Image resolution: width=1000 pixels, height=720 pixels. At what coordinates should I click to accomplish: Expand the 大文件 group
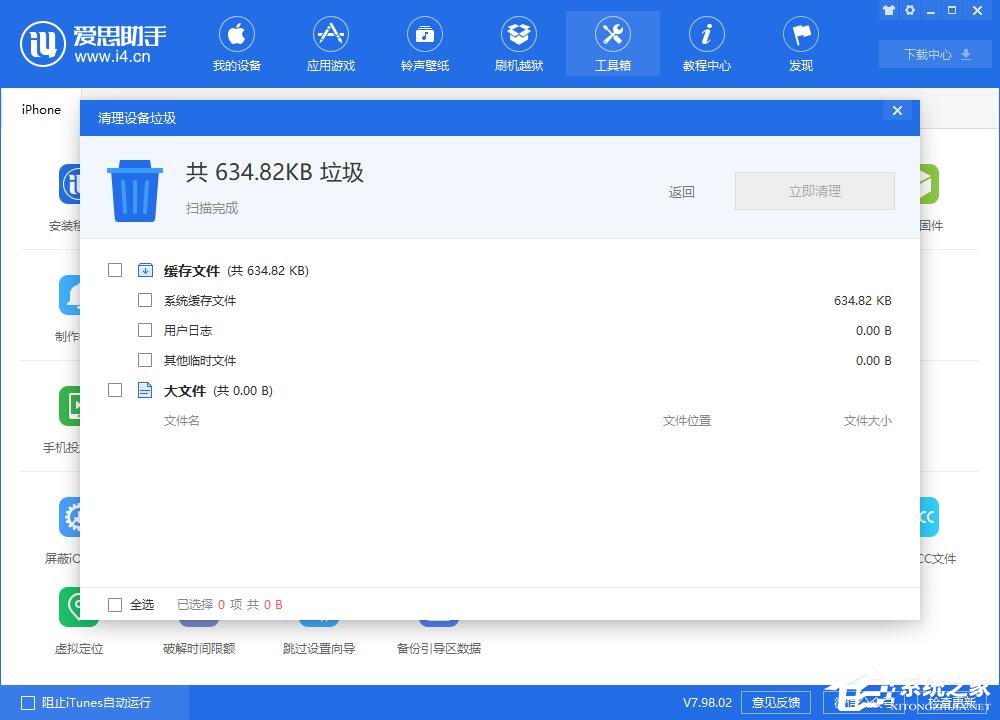coord(145,390)
